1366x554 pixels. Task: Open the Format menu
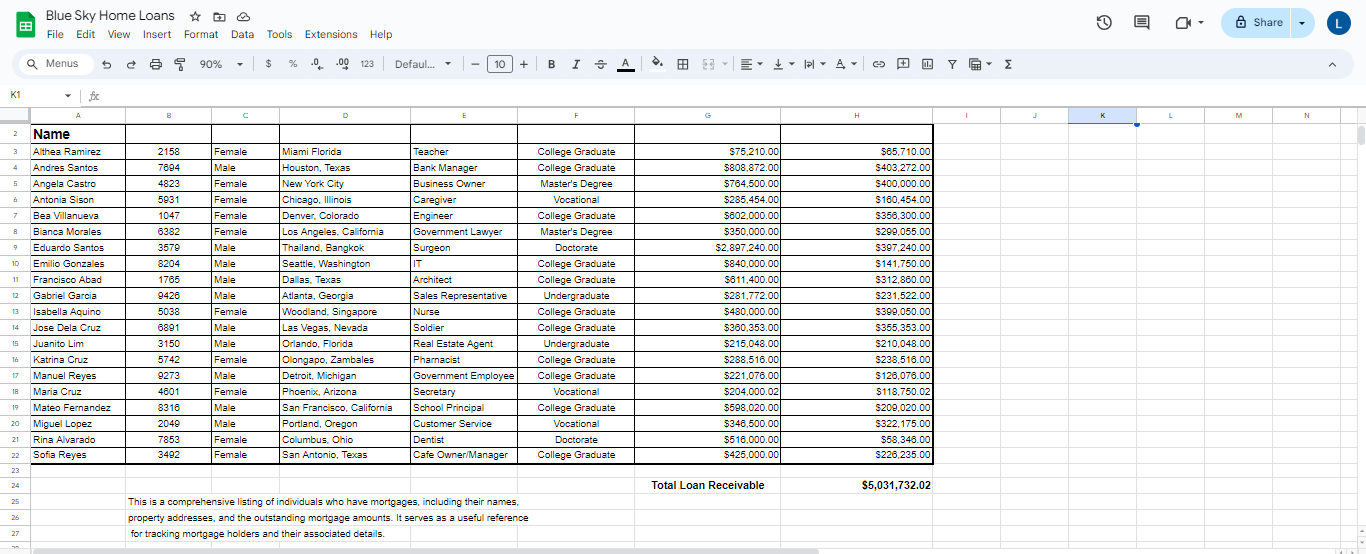point(201,34)
